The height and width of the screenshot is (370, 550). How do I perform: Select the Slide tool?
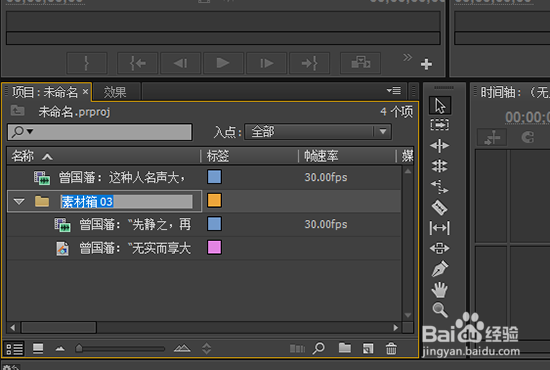[440, 249]
